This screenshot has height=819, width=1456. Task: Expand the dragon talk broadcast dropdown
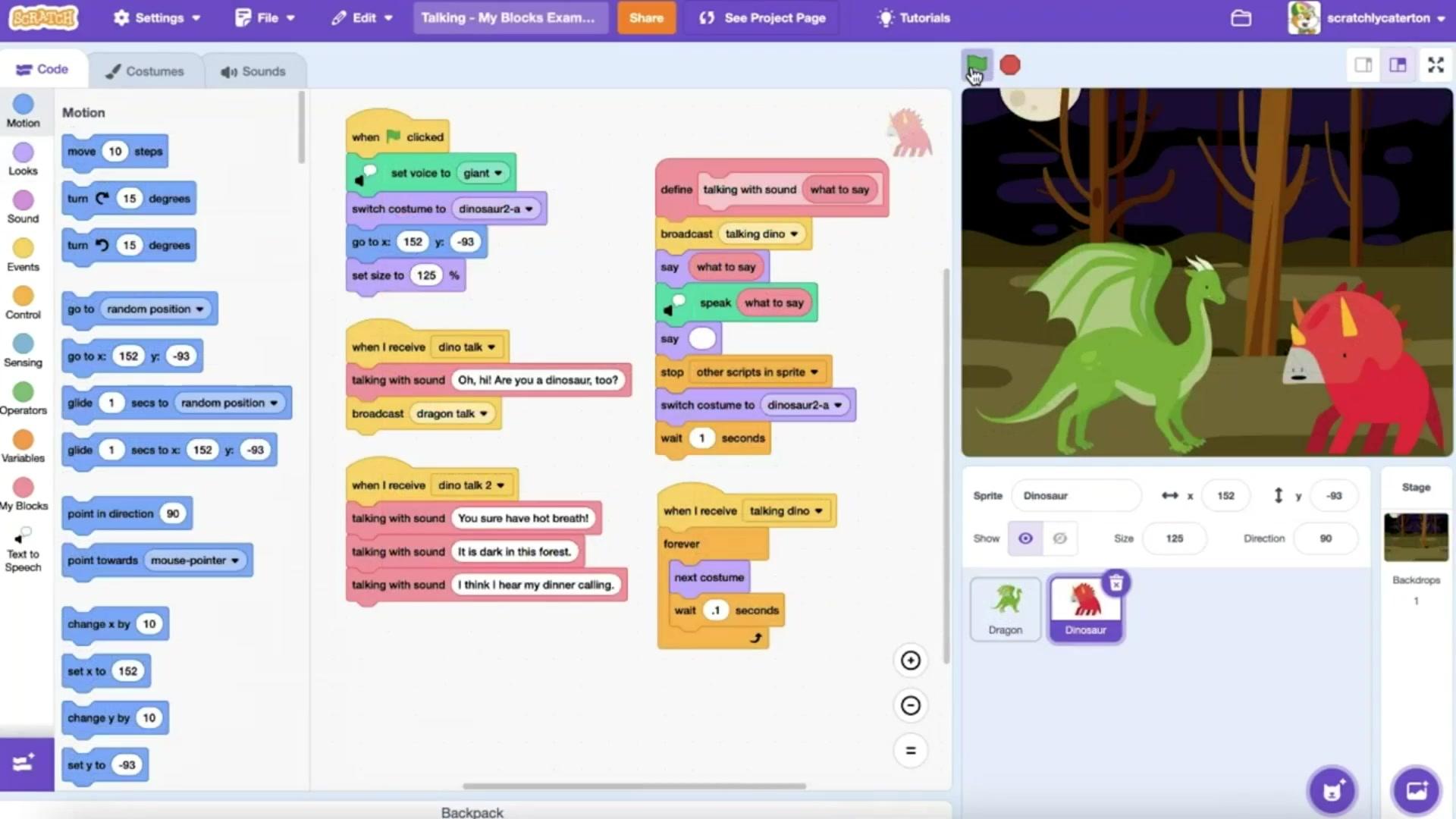[x=453, y=413]
